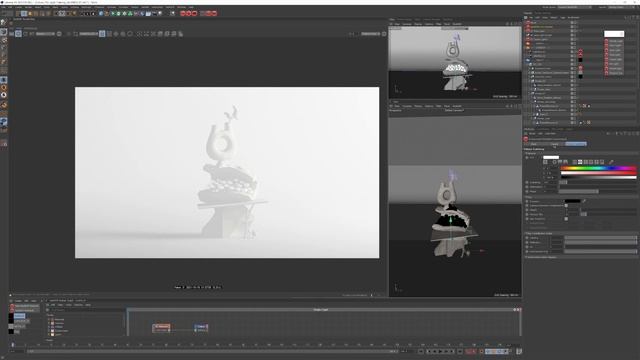Click the highlighted blue icon at render view toolbar start
Screen dimensions: 640x360
click(18, 34)
